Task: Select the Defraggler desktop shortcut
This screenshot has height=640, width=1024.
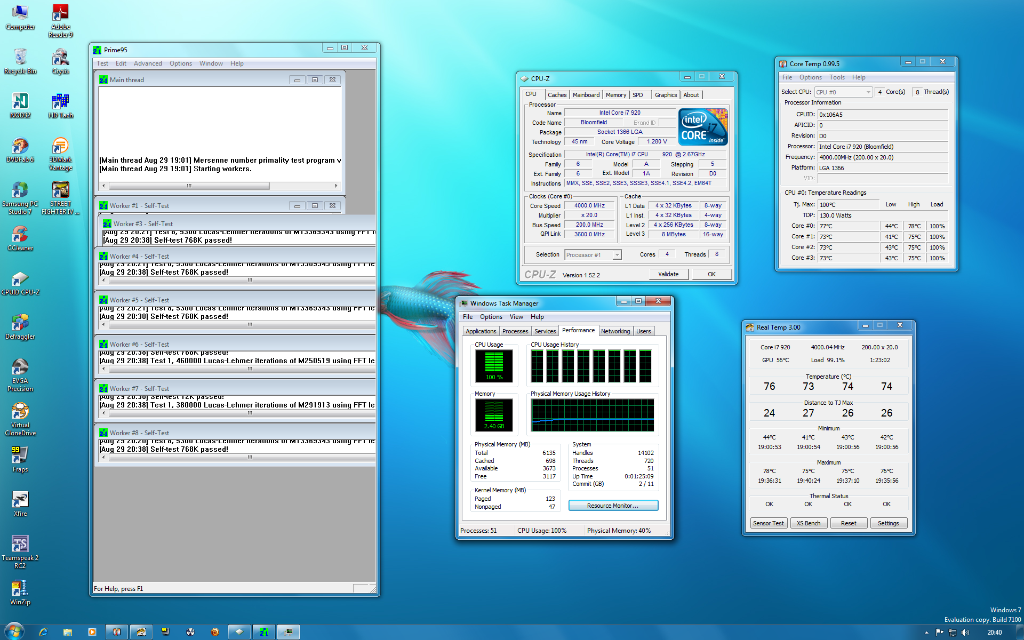Action: coord(20,327)
